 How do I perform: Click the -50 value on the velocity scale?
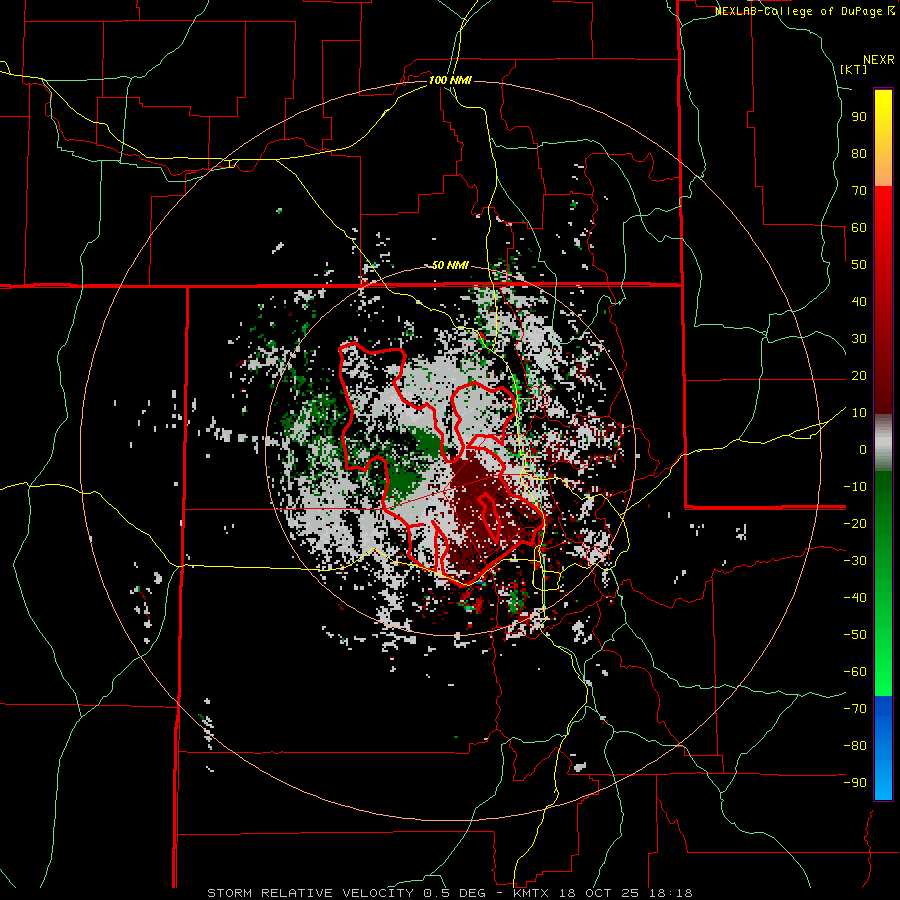click(x=855, y=635)
